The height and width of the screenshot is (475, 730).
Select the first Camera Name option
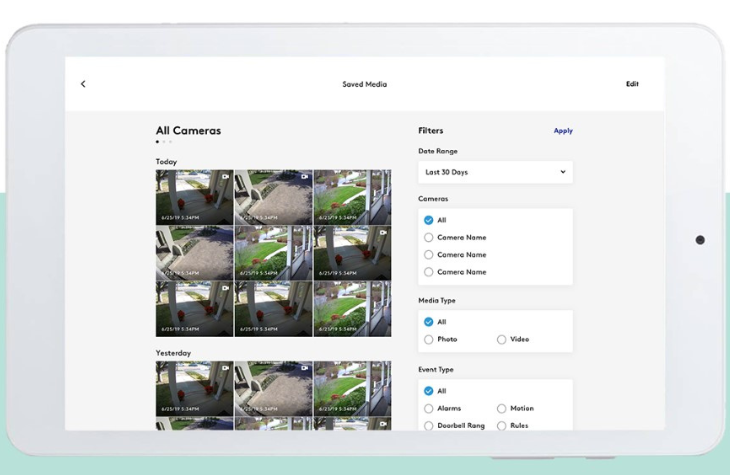click(429, 238)
